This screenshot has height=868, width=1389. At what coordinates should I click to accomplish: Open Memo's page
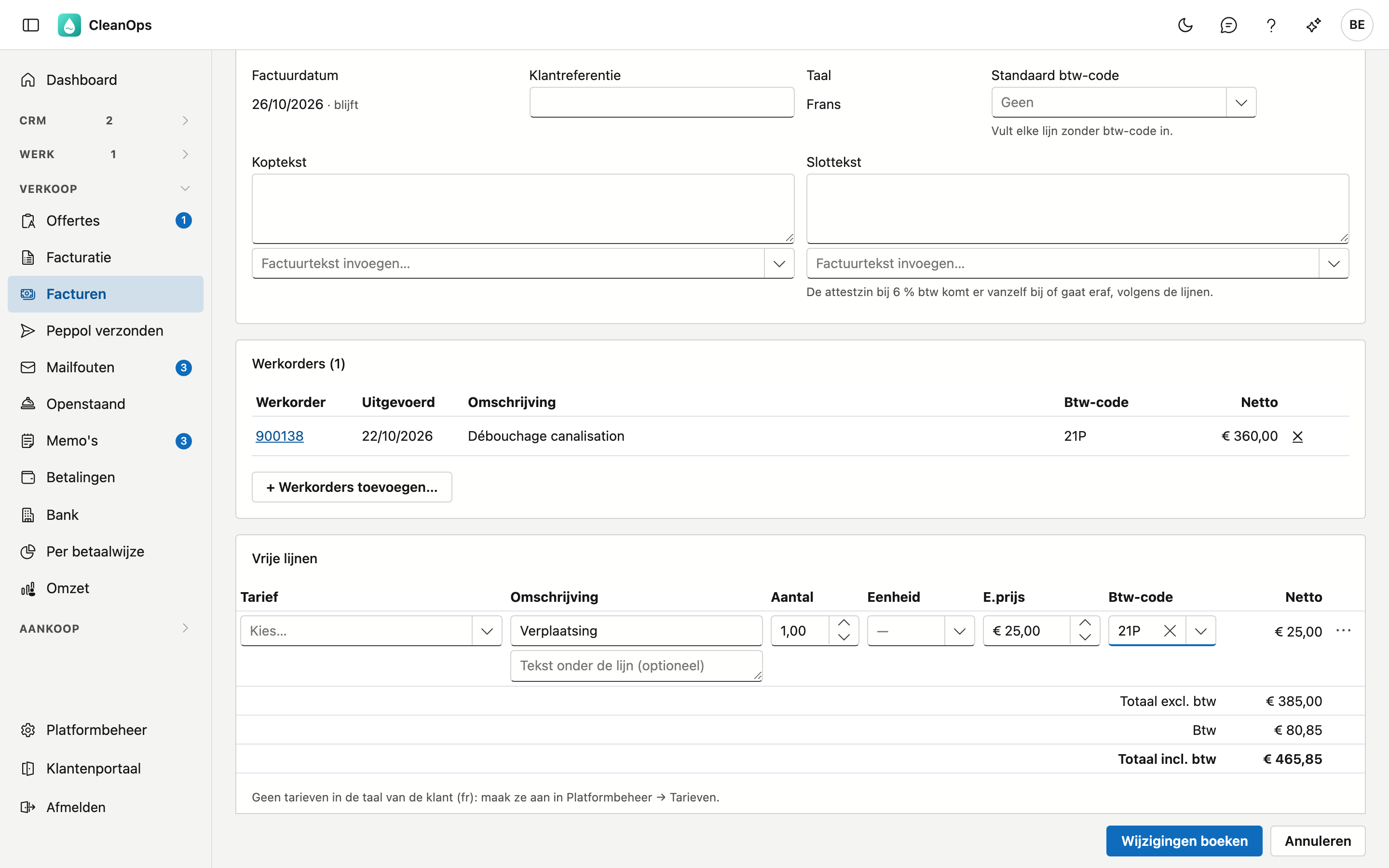[x=106, y=441]
